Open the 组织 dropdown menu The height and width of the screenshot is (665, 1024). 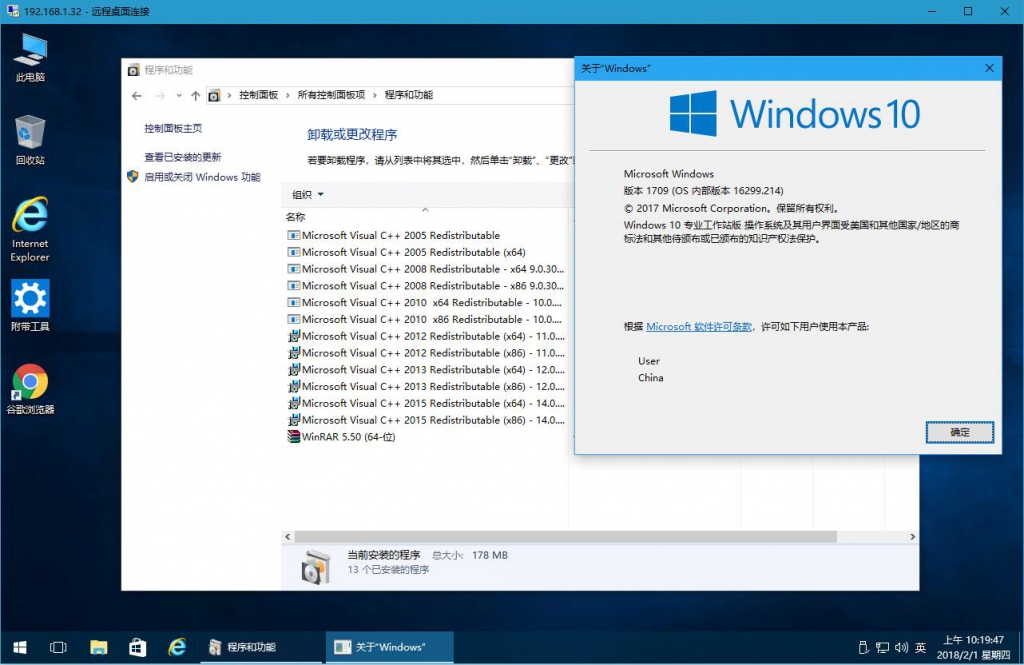pos(308,195)
